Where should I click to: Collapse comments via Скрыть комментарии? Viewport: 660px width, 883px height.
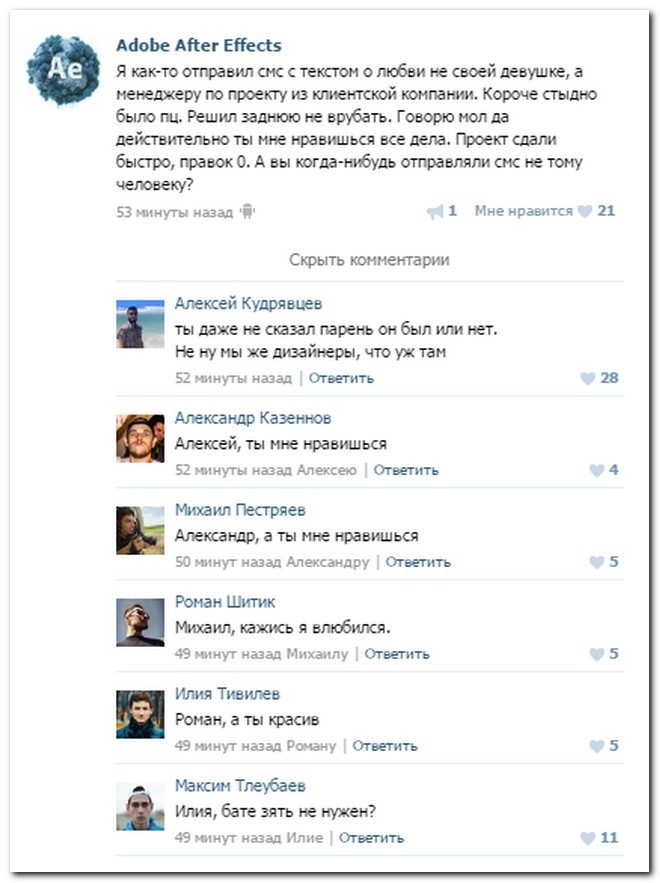[369, 260]
